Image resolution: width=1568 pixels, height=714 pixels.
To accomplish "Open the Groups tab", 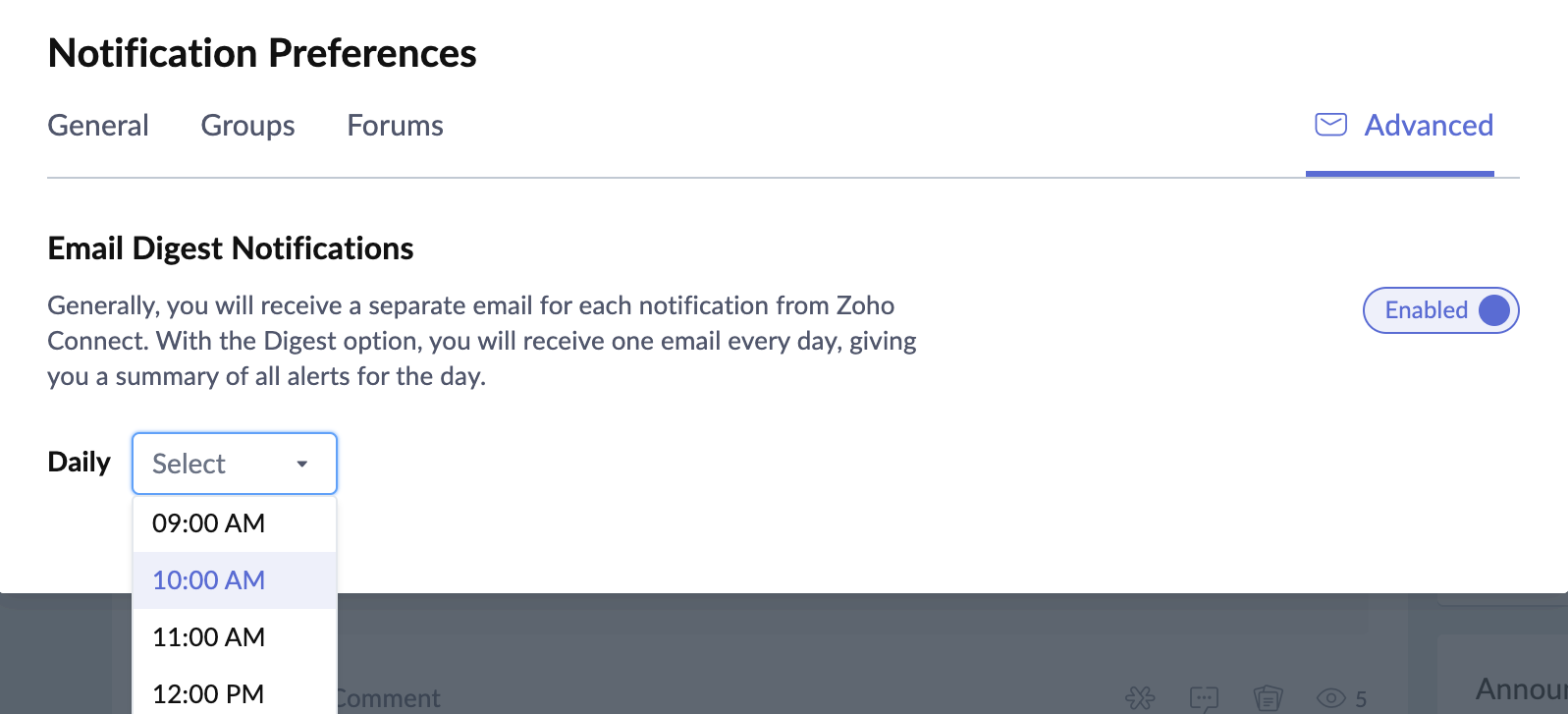I will coord(247,126).
